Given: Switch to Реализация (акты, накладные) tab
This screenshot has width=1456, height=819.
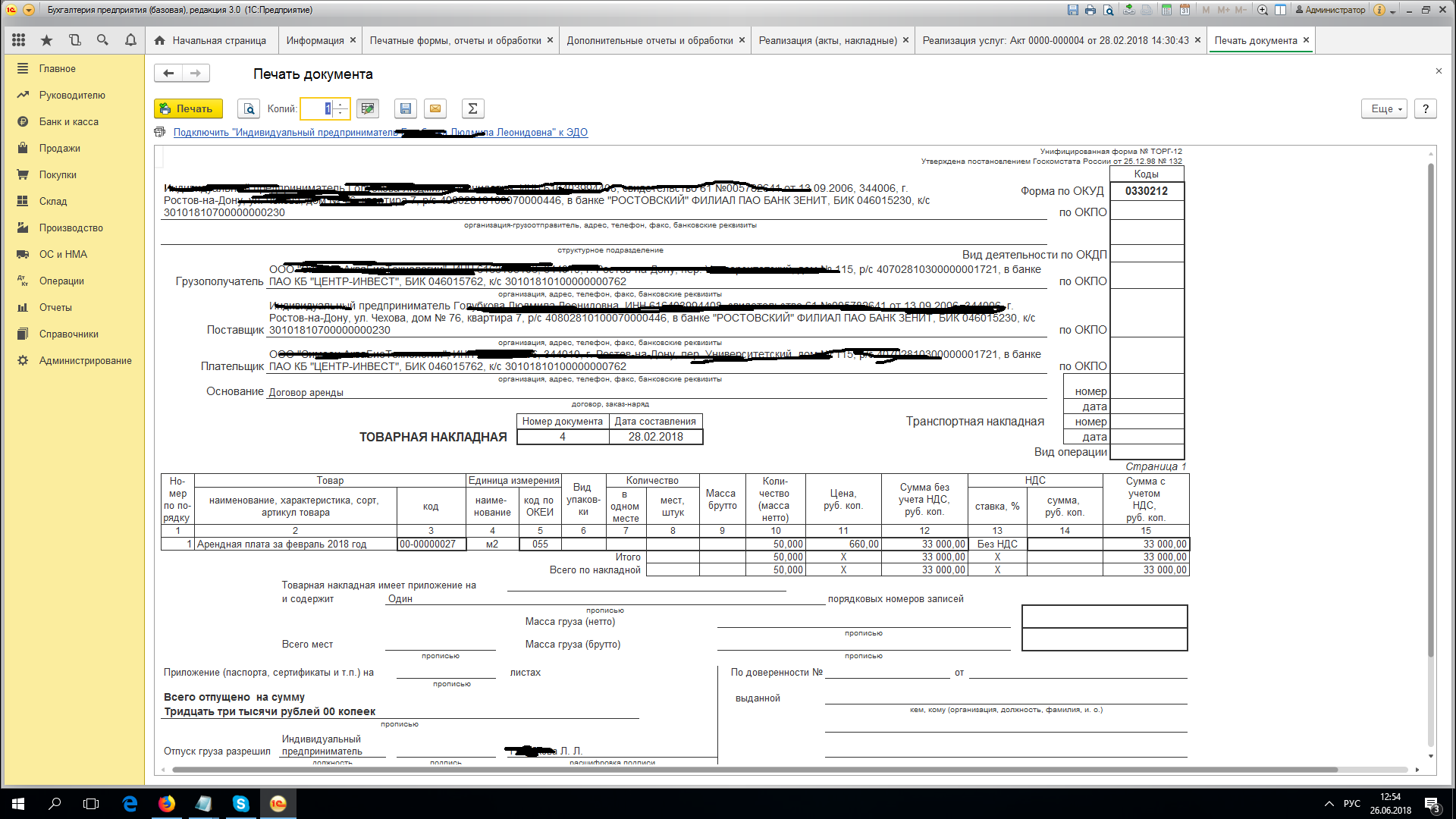Looking at the screenshot, I should click(827, 40).
